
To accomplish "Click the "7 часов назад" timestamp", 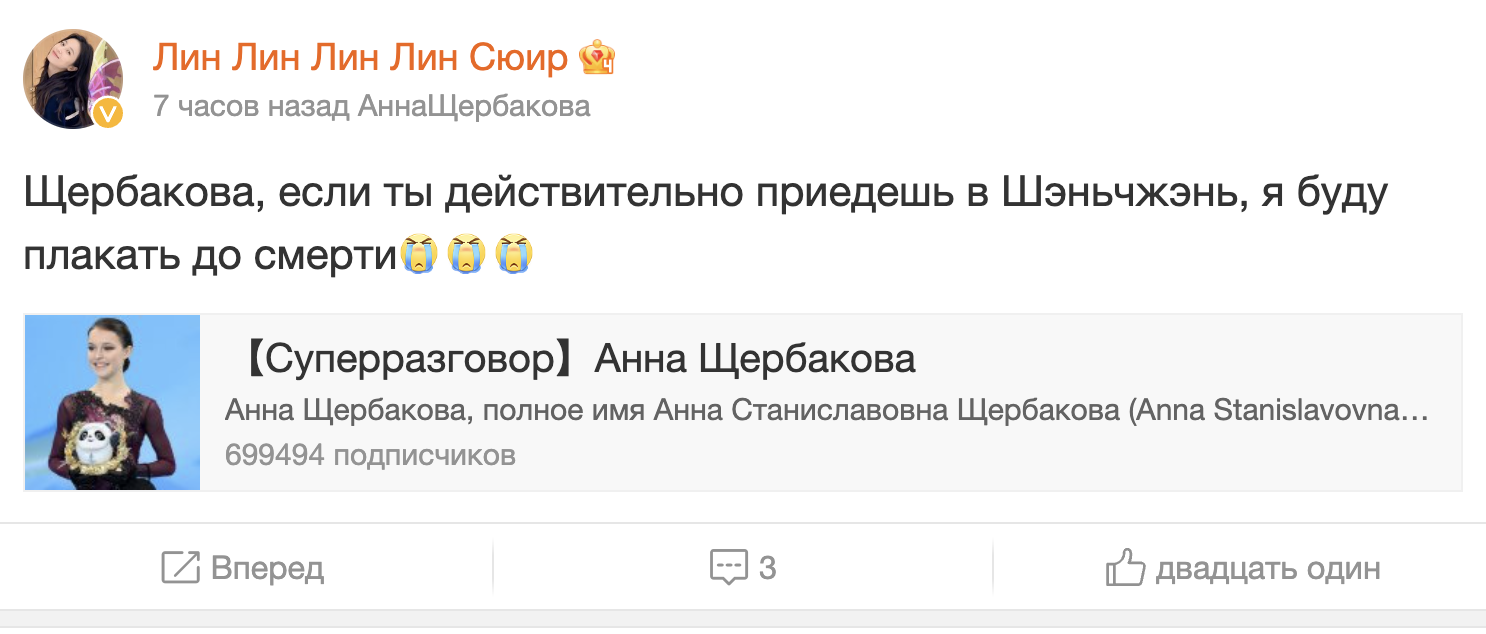I will pyautogui.click(x=252, y=106).
